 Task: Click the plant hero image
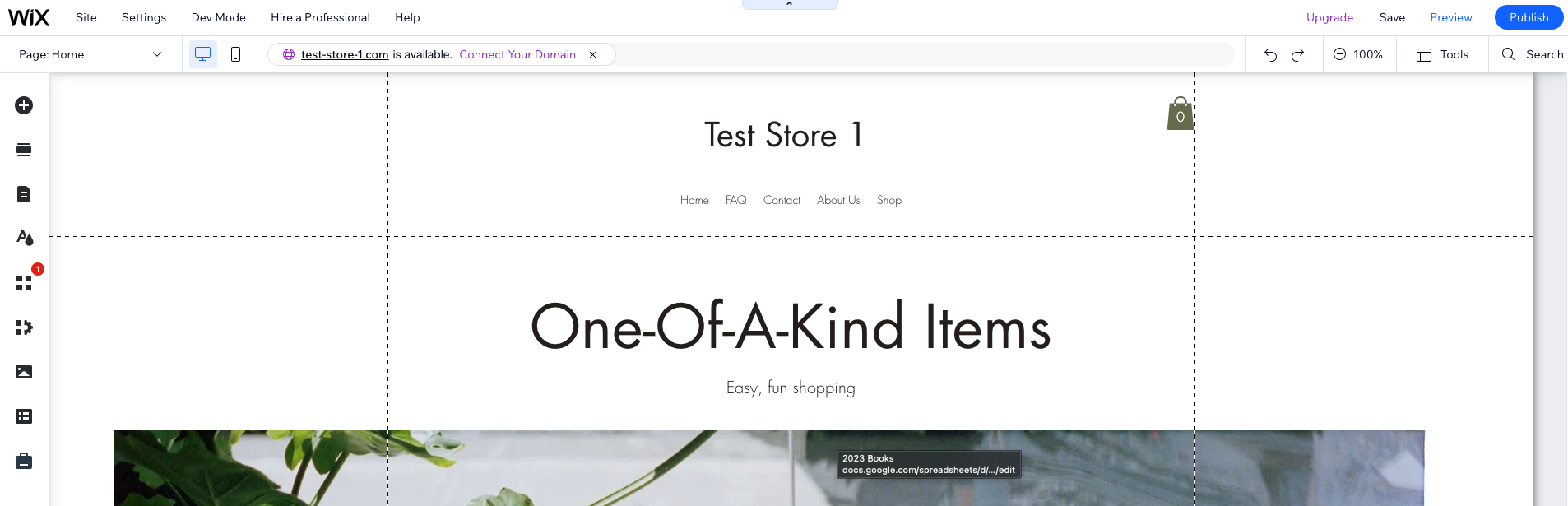[769, 468]
